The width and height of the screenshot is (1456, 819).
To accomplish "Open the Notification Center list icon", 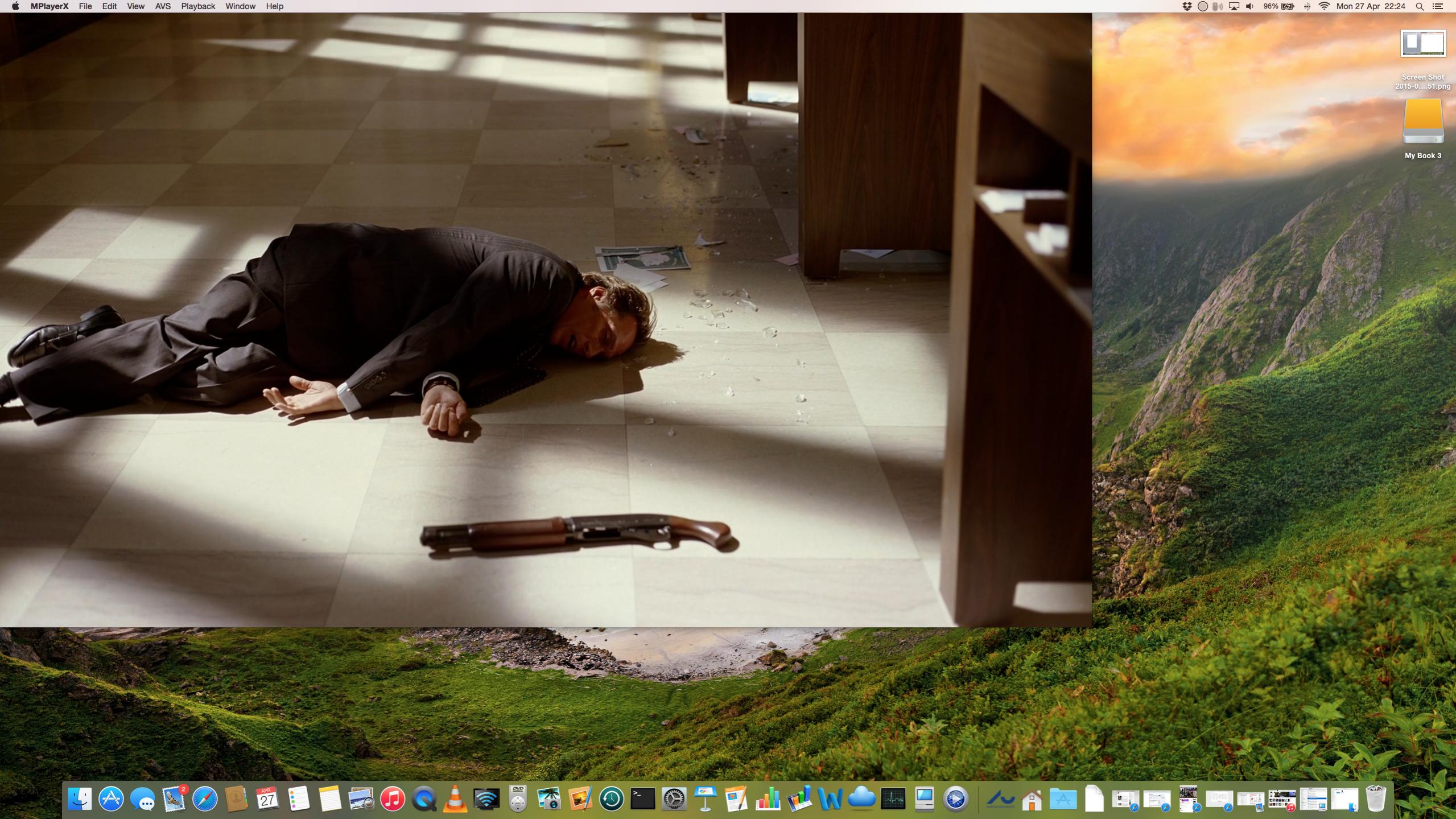I will (1438, 6).
